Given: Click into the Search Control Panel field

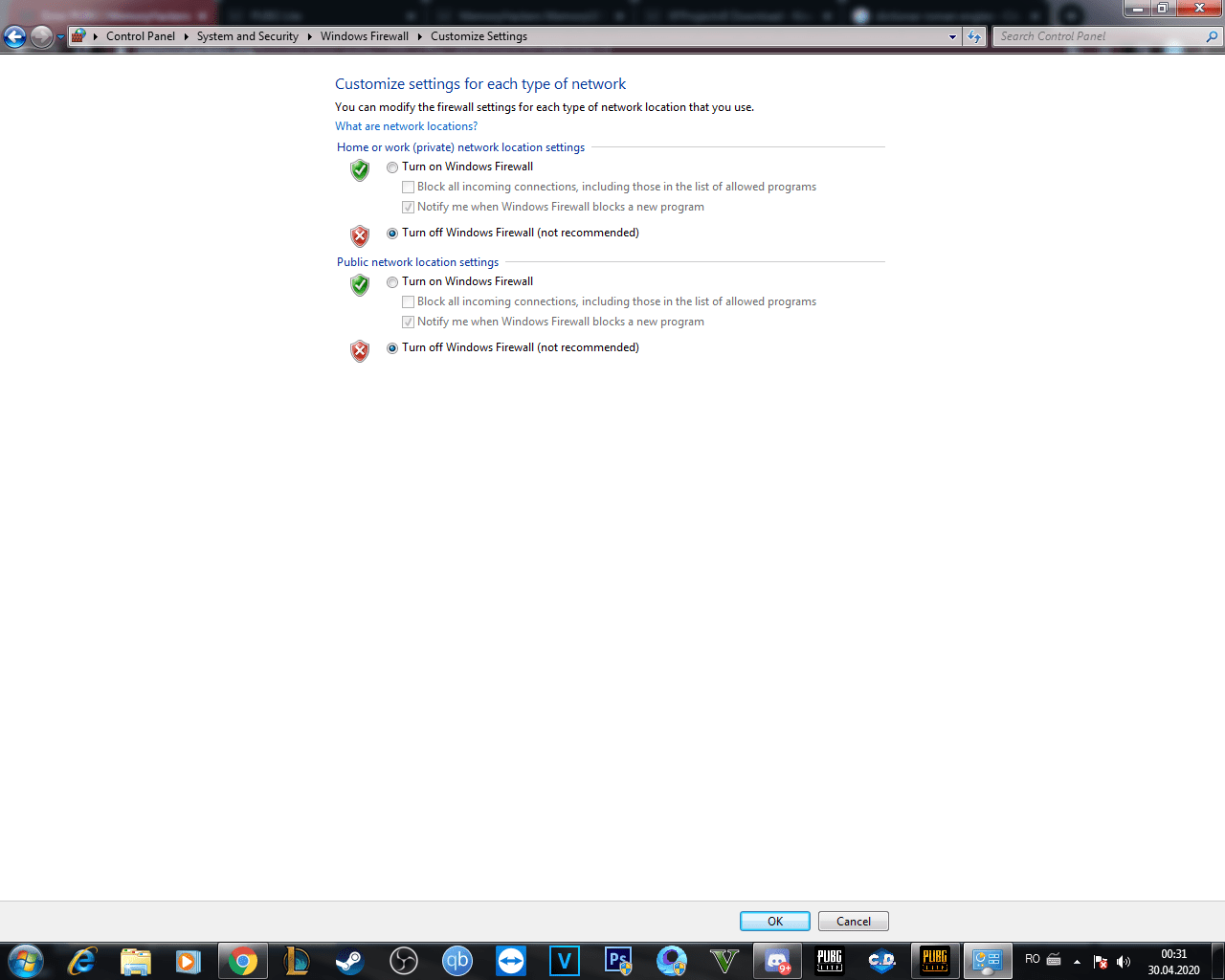Looking at the screenshot, I should [1100, 36].
